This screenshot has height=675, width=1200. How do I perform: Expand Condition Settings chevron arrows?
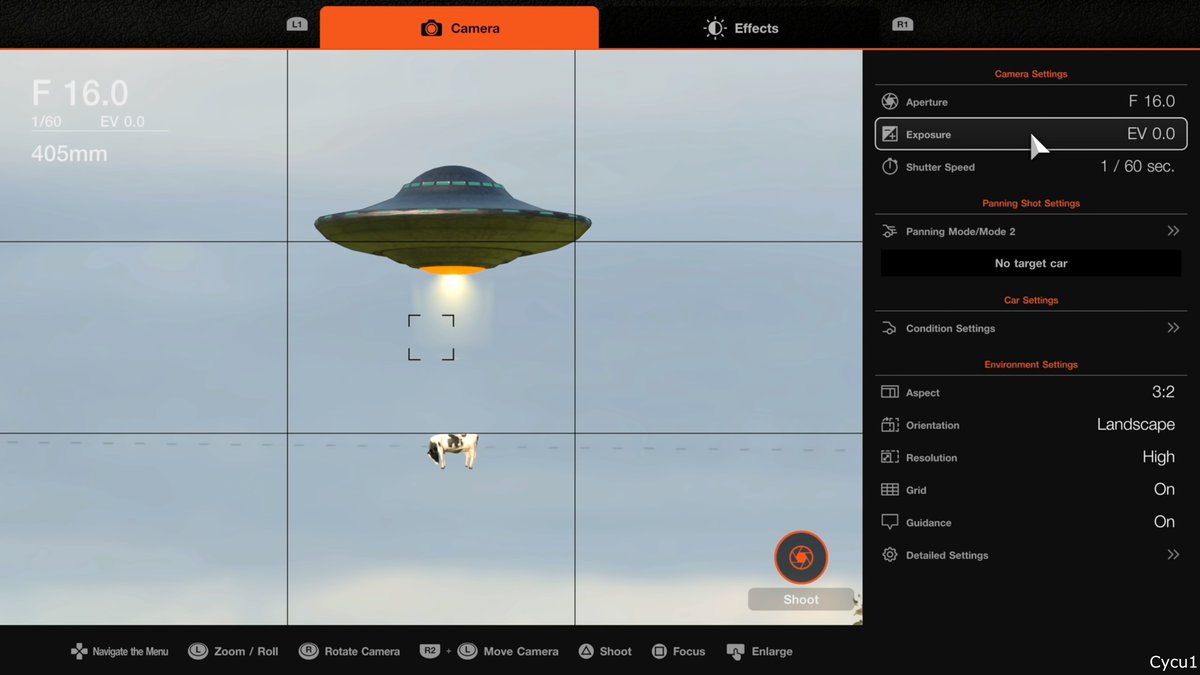pos(1173,328)
